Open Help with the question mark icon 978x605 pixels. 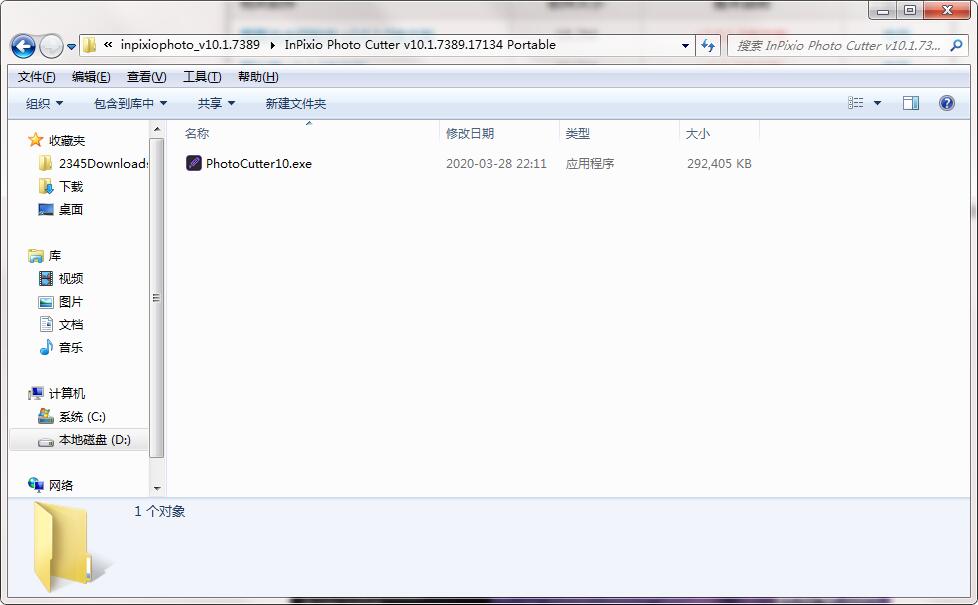tap(947, 103)
